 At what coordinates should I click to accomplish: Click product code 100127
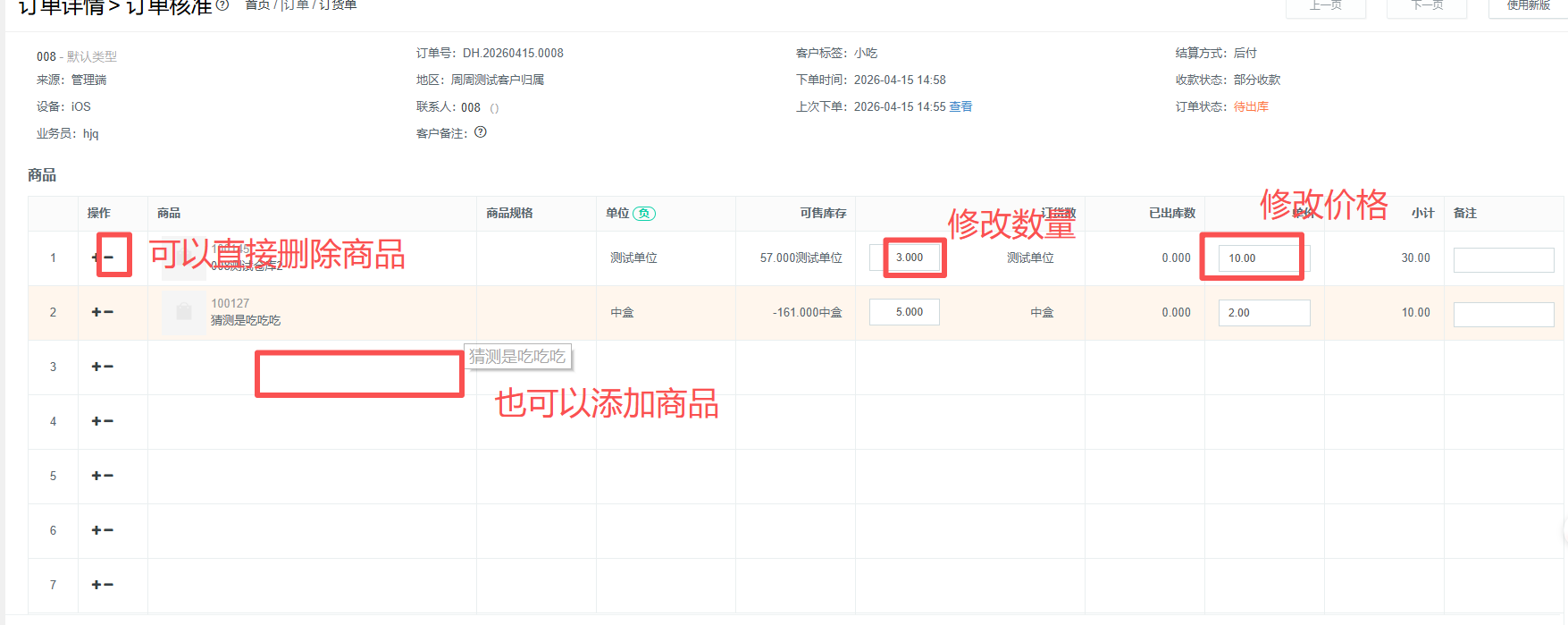coord(231,304)
